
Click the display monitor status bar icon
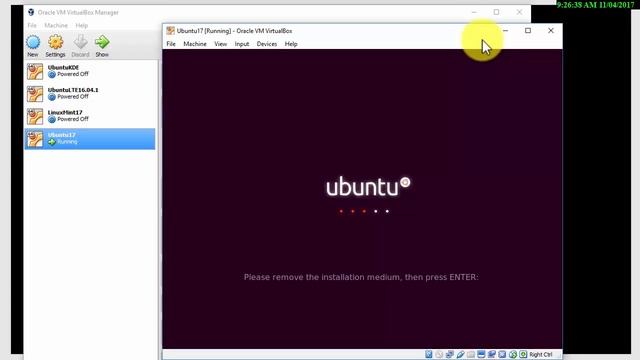click(481, 354)
